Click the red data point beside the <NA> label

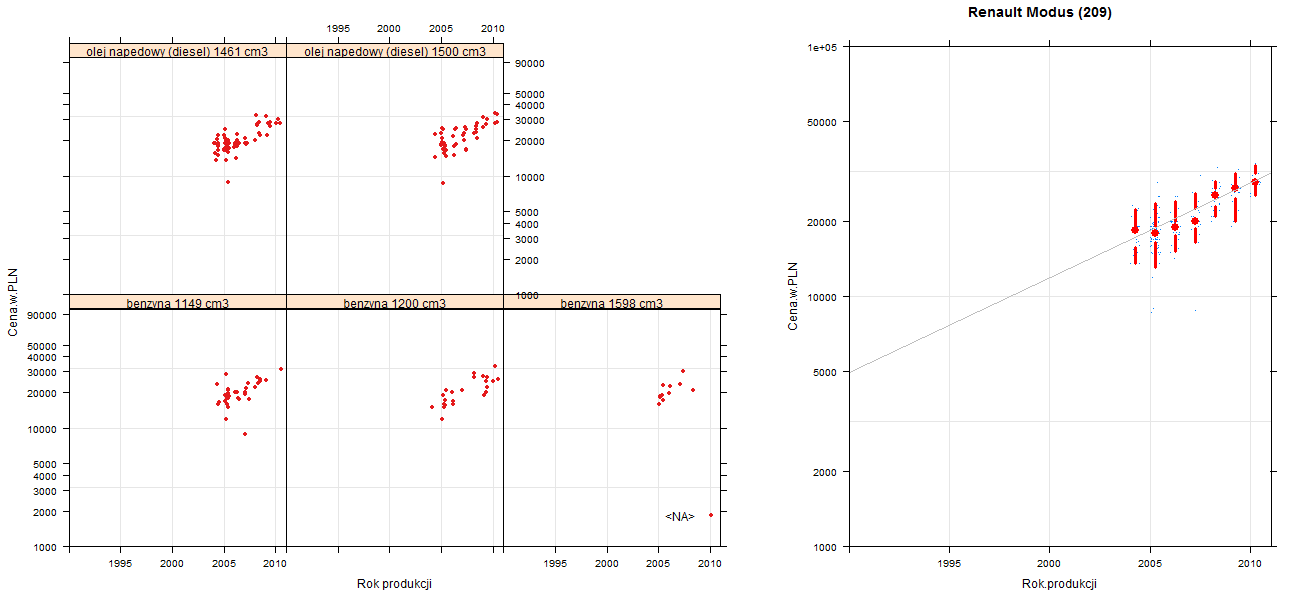(x=711, y=515)
